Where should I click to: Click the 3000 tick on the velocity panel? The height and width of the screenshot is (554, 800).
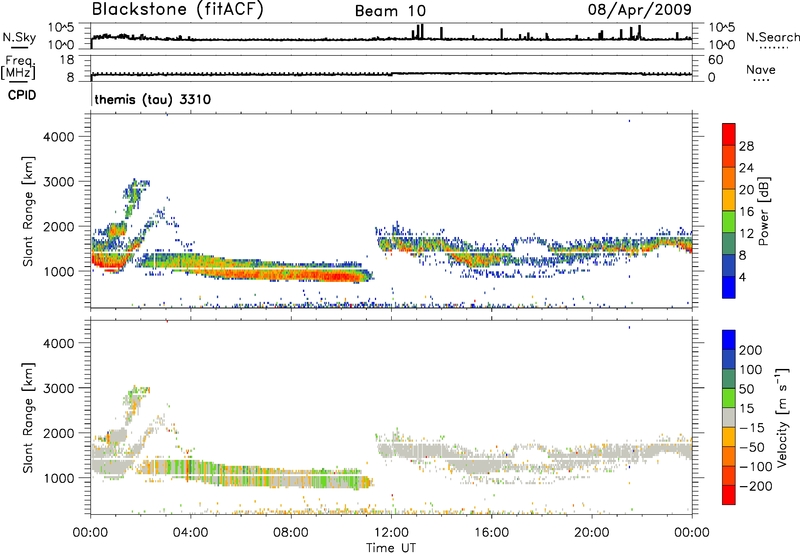[59, 388]
